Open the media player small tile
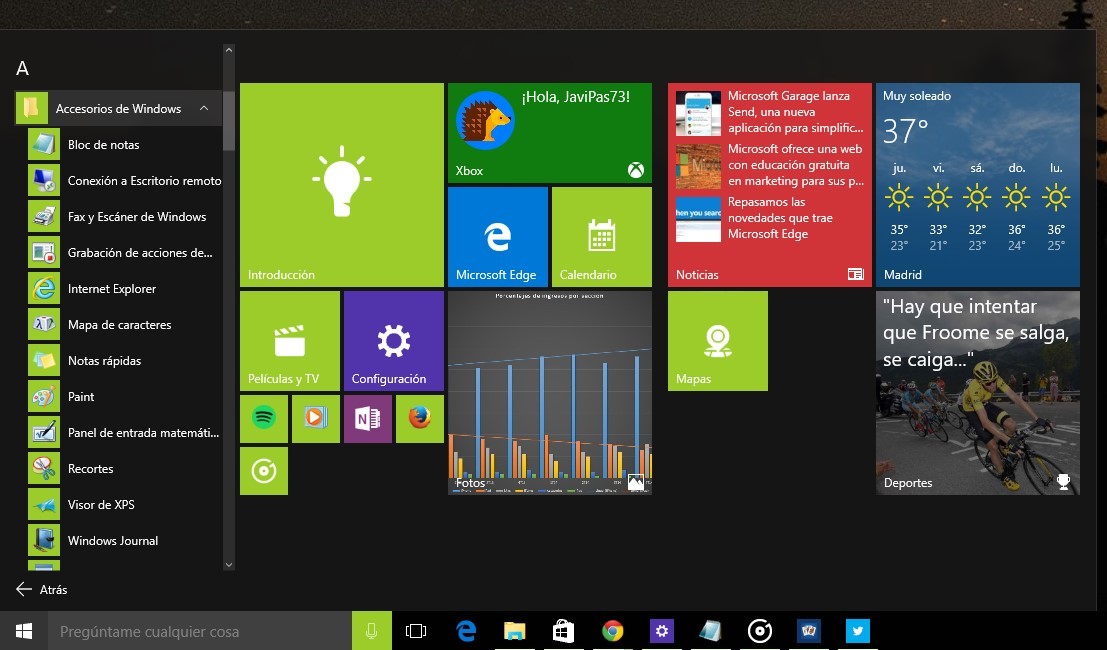Screen dimensions: 1107x650 pyautogui.click(x=316, y=419)
